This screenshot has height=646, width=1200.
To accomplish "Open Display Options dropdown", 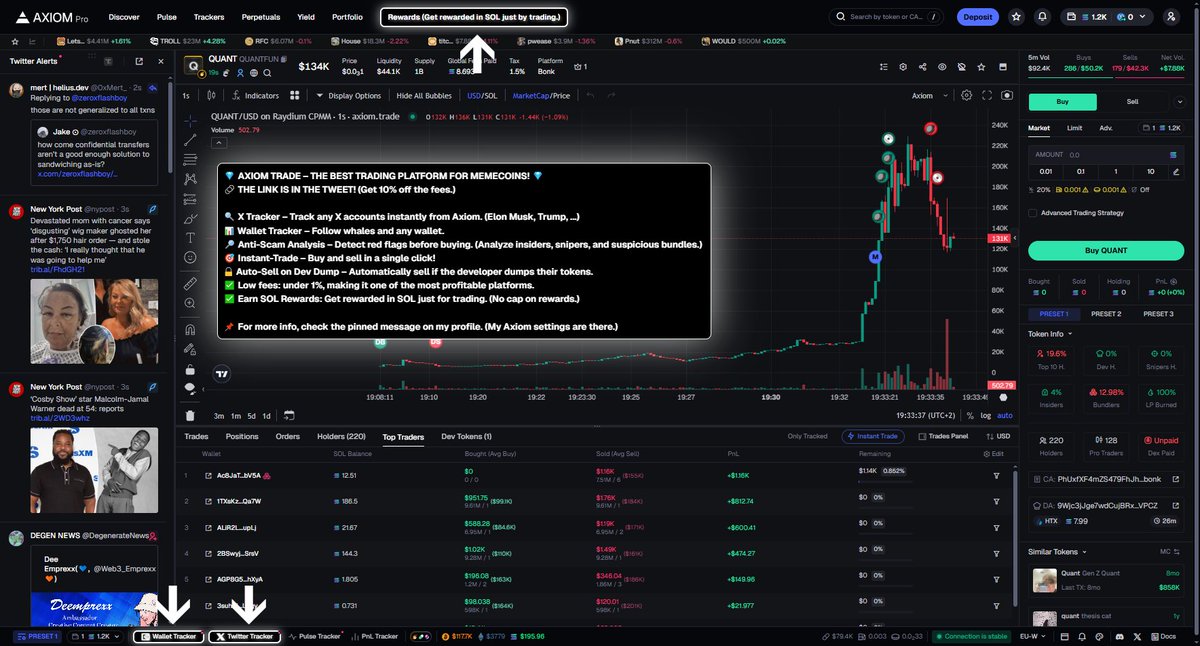I will pos(349,96).
